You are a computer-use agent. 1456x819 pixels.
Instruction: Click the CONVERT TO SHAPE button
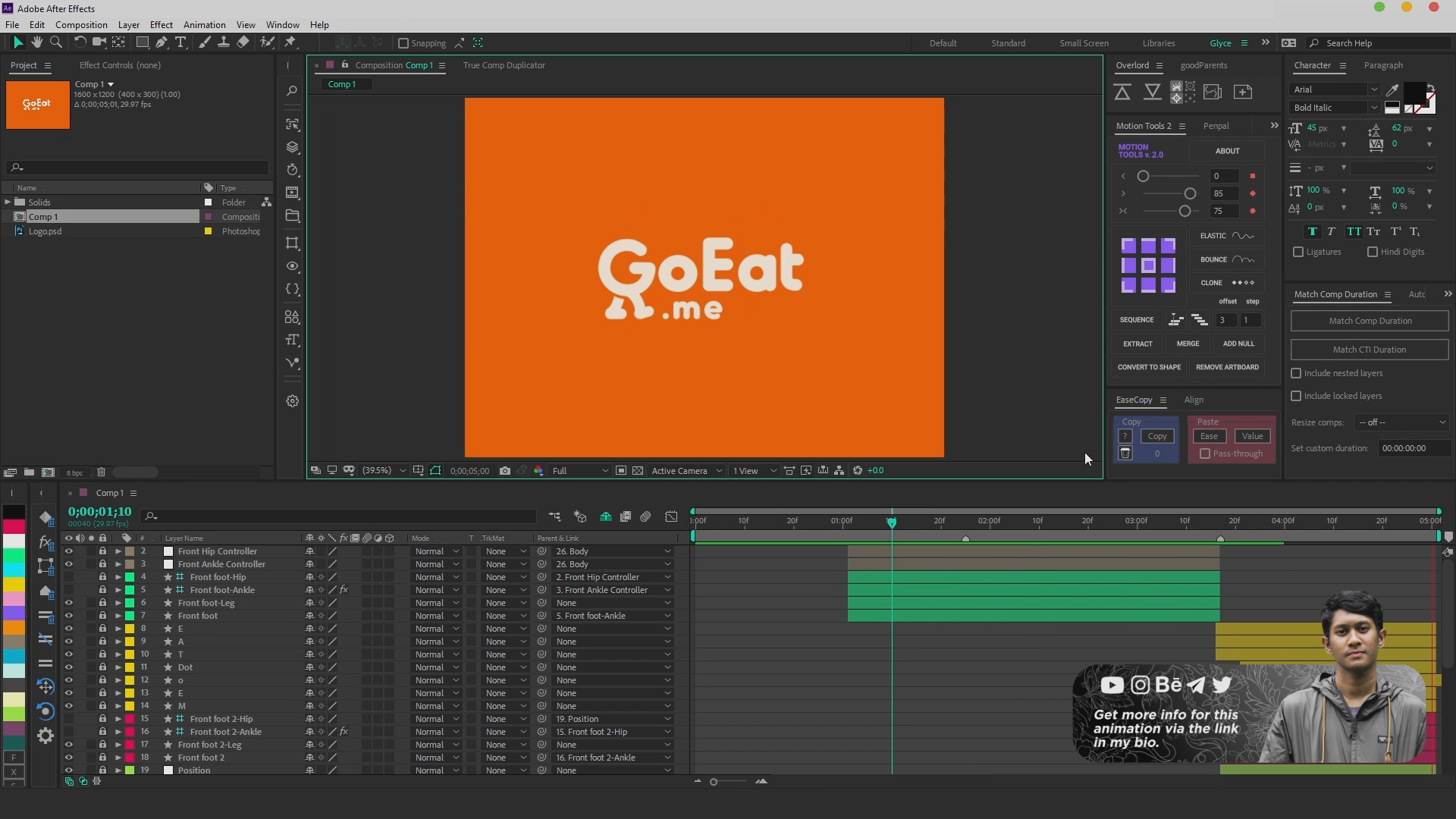pos(1149,367)
